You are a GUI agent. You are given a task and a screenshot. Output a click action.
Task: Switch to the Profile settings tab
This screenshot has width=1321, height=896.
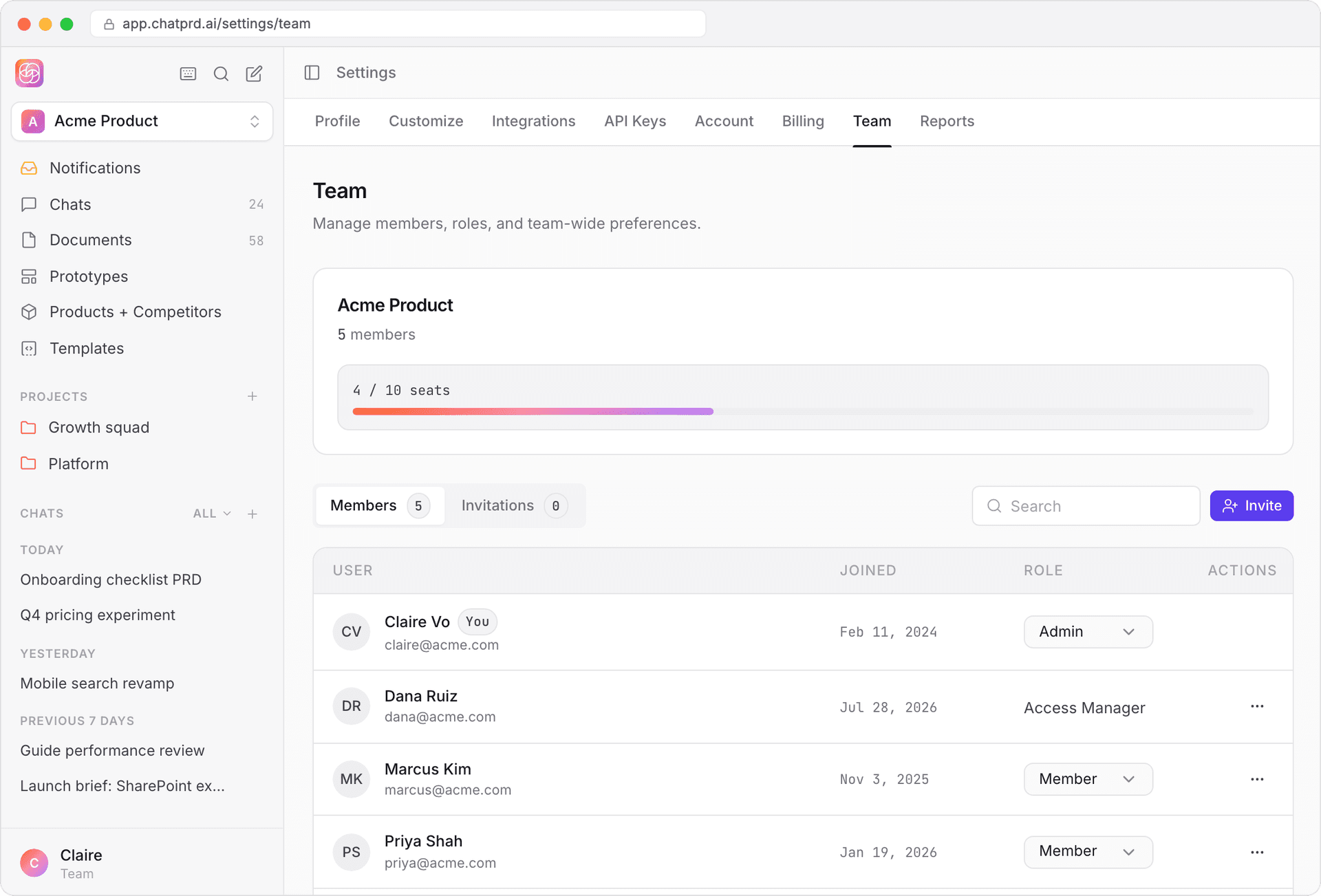click(337, 122)
